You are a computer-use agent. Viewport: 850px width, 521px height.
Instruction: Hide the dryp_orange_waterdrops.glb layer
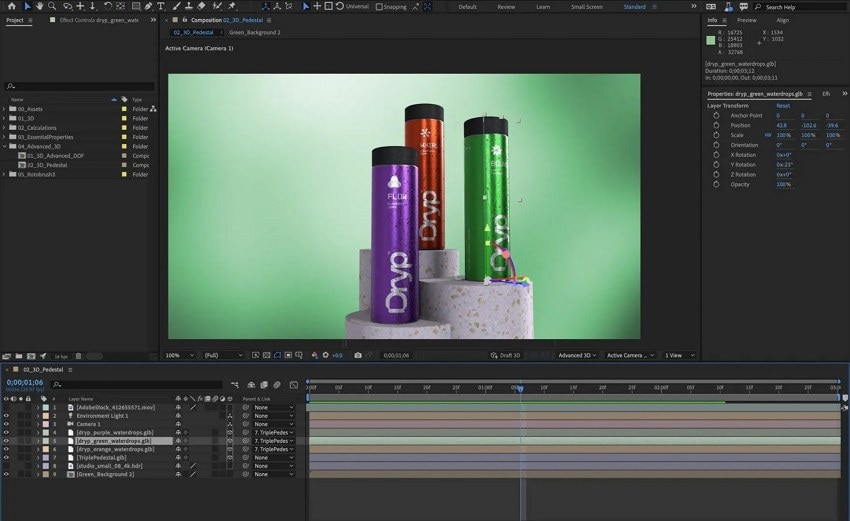click(6, 449)
